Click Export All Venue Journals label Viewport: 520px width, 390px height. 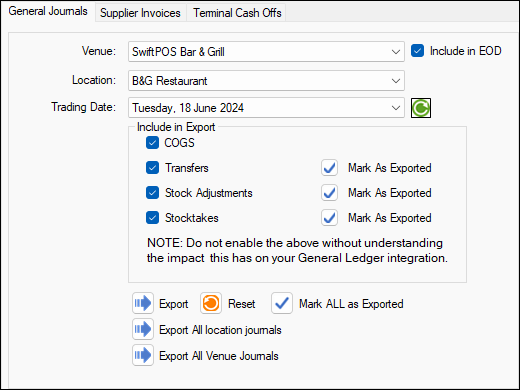click(x=219, y=356)
